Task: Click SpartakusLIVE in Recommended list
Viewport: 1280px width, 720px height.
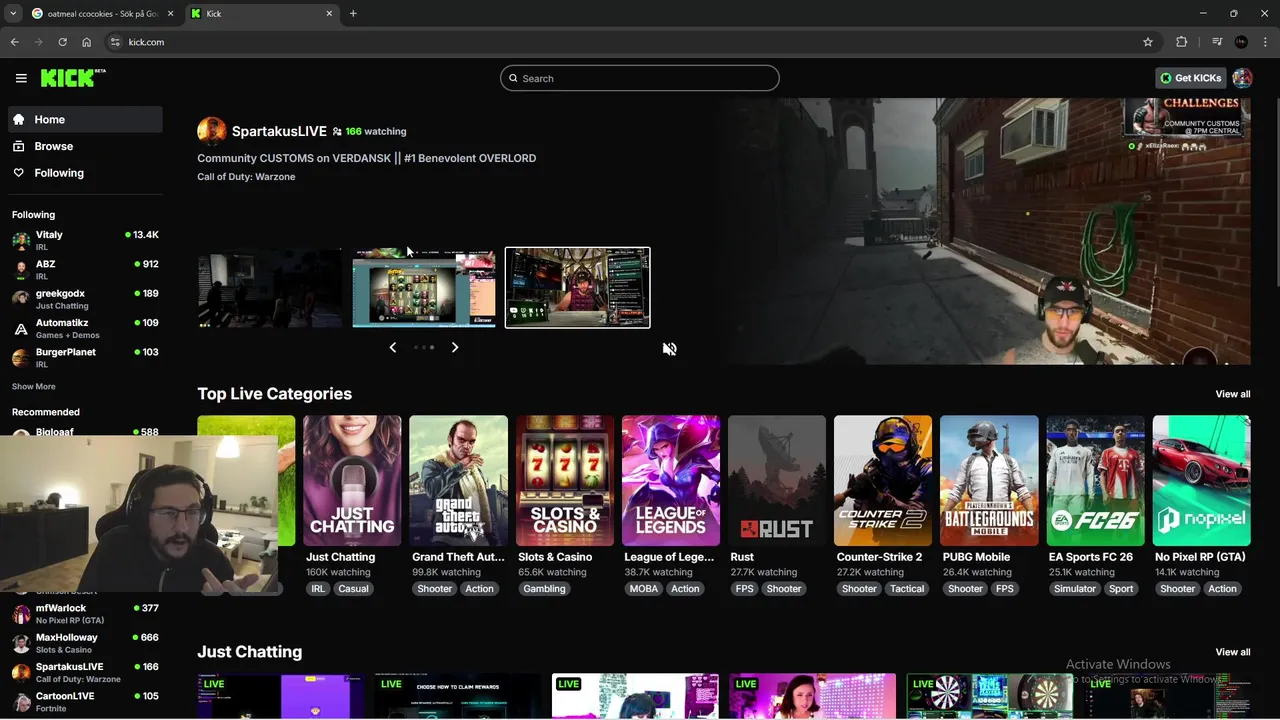Action: (x=85, y=672)
